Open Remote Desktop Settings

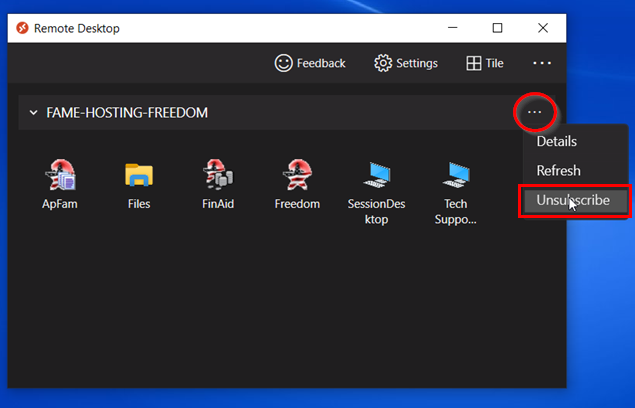pos(406,63)
